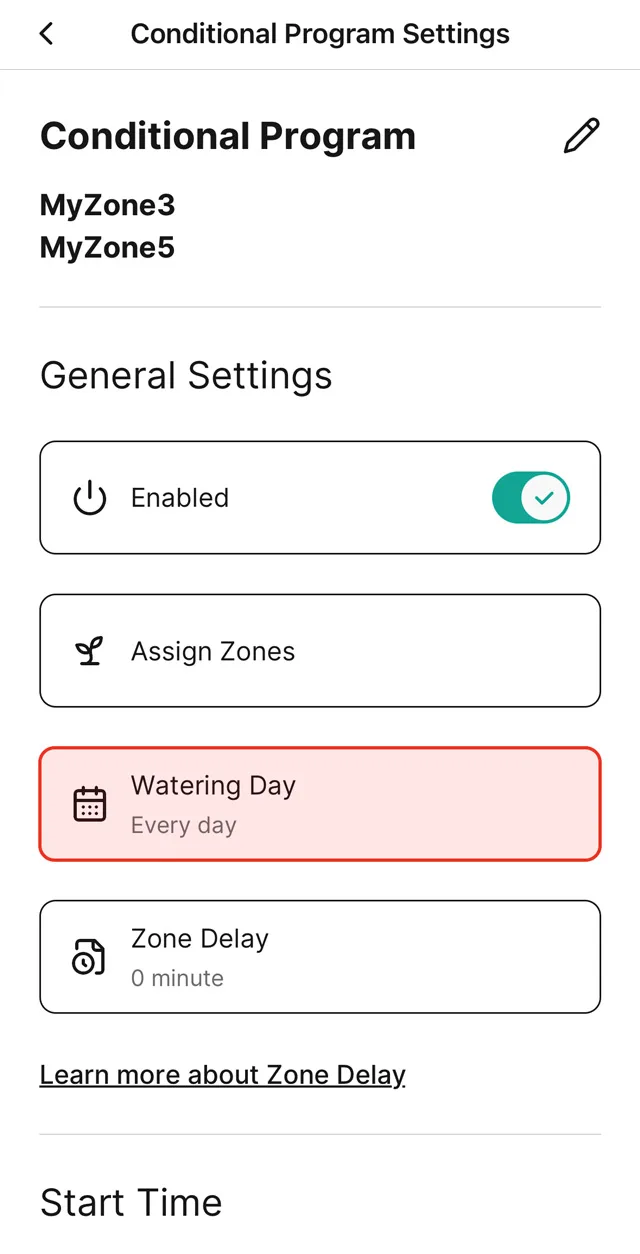Click the Start Time section heading
640x1254 pixels.
pyautogui.click(x=131, y=1202)
